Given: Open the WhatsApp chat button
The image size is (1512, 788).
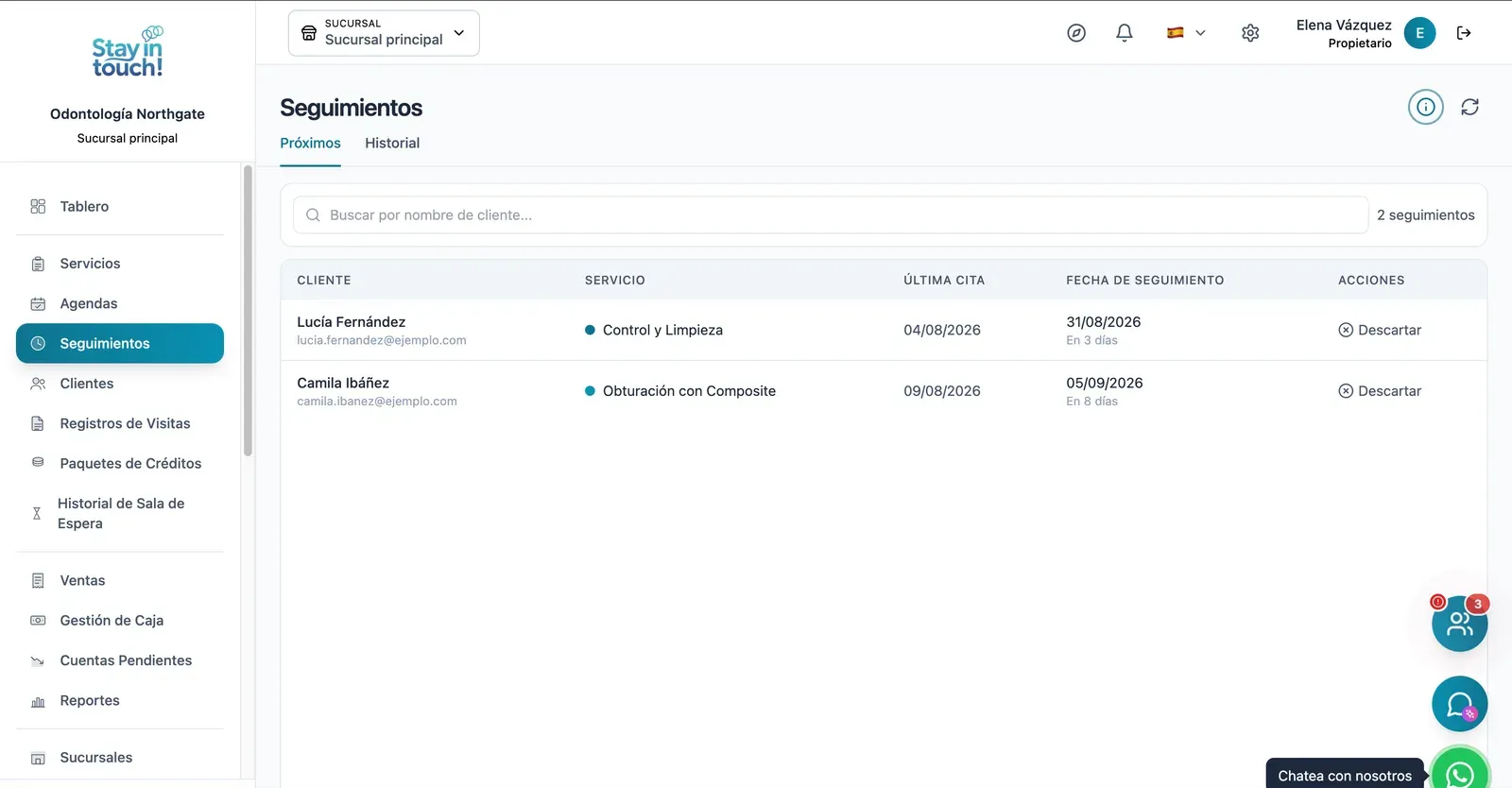Looking at the screenshot, I should click(1460, 775).
